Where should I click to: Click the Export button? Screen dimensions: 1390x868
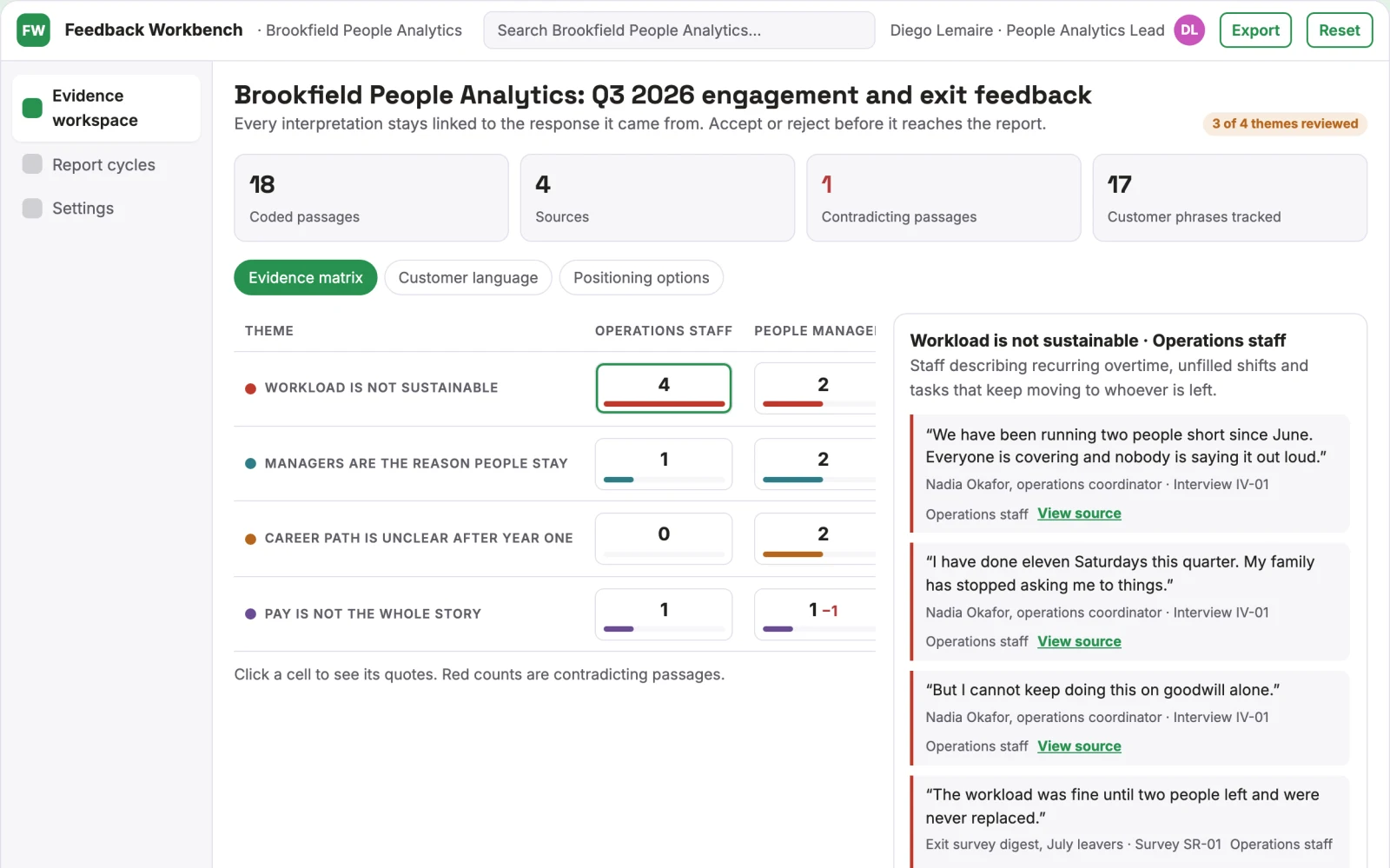pos(1255,30)
